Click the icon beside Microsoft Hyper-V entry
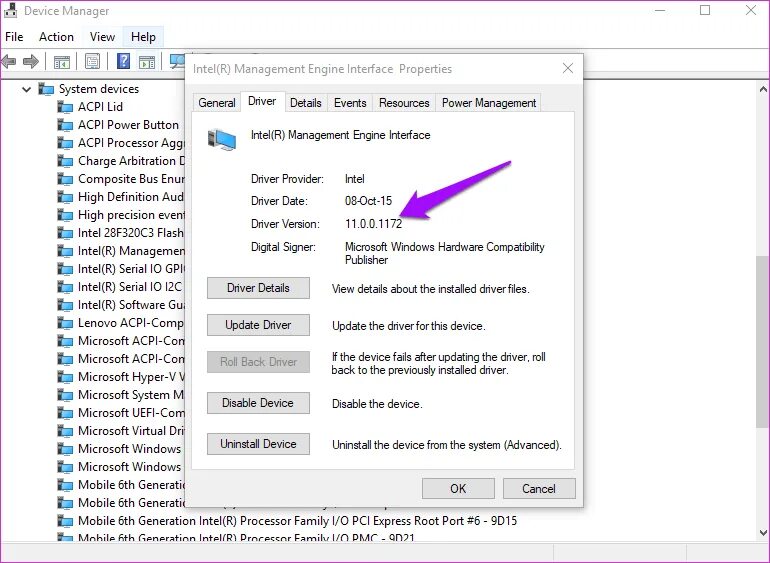This screenshot has height=563, width=770. [x=65, y=377]
